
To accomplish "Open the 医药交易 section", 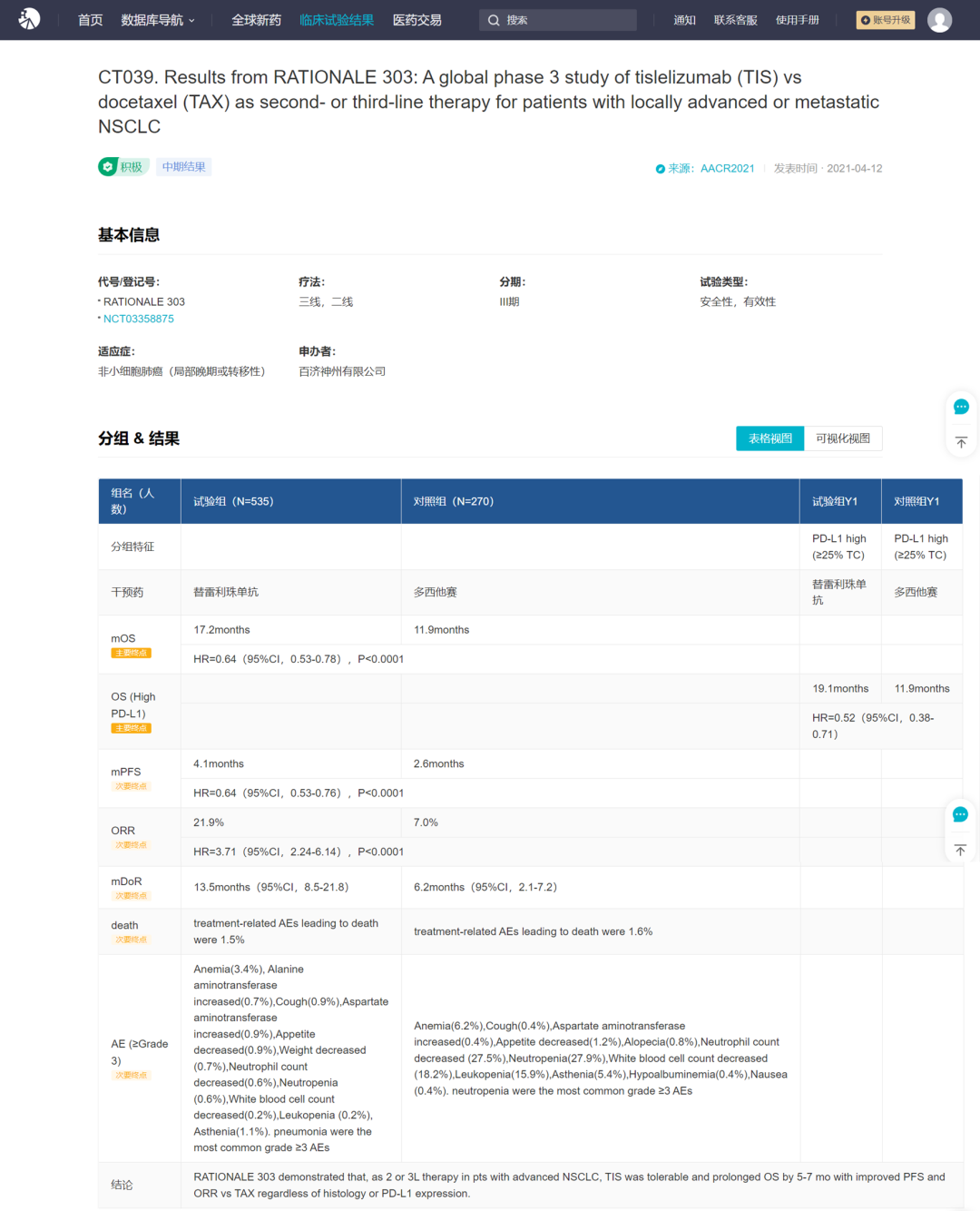I will coord(417,20).
